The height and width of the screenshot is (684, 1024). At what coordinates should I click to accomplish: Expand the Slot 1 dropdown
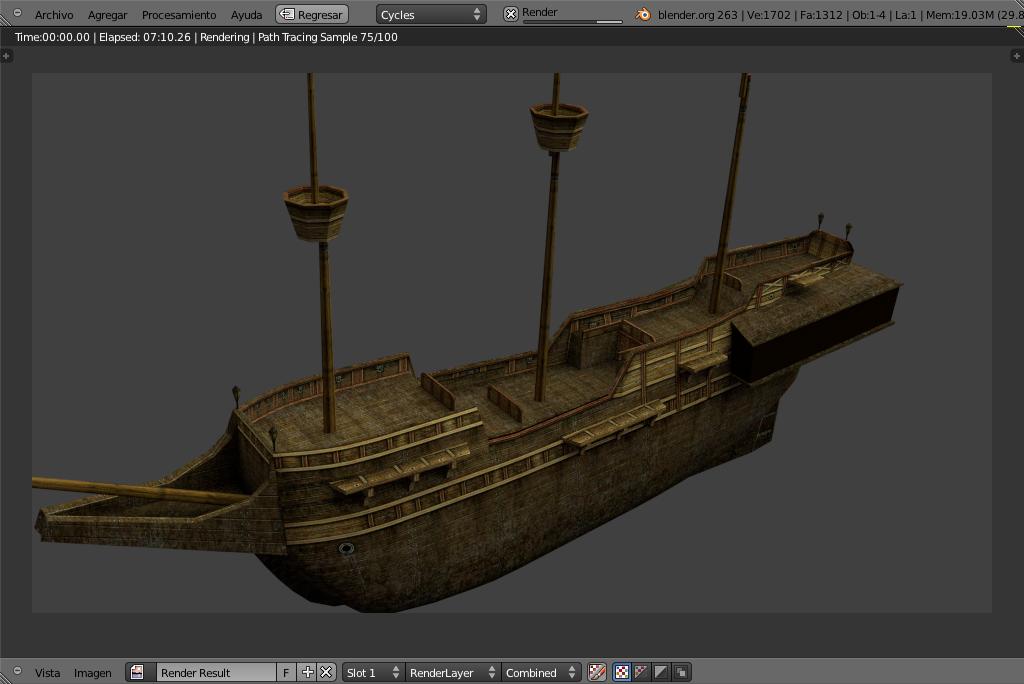pos(372,673)
